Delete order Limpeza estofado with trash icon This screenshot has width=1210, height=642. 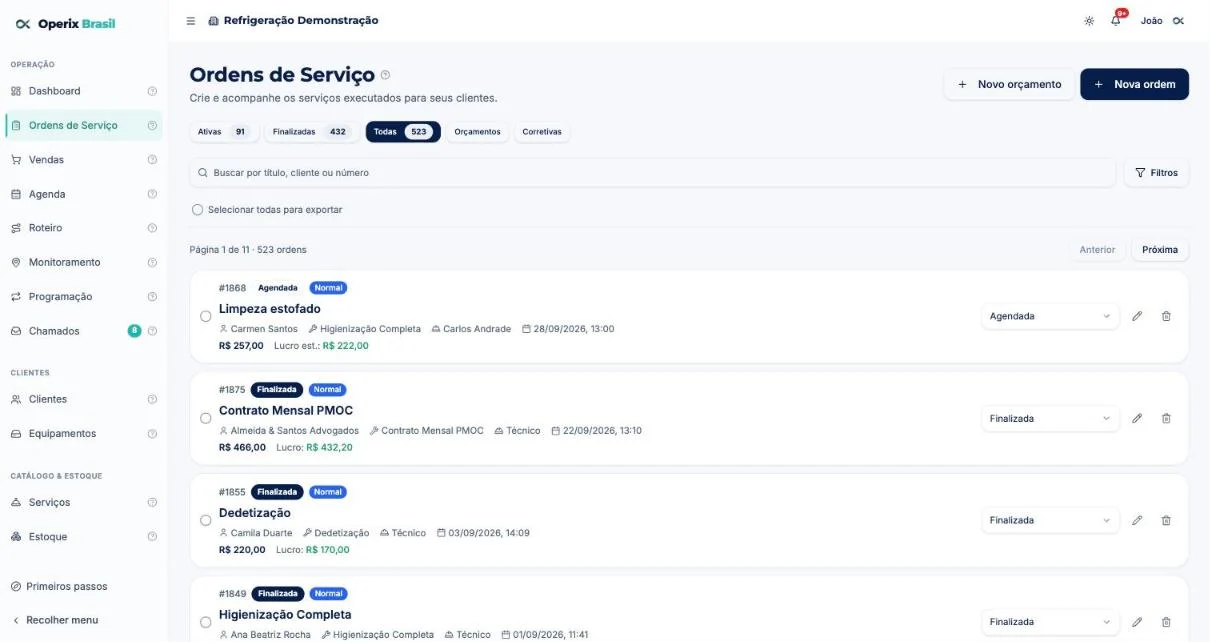1166,316
